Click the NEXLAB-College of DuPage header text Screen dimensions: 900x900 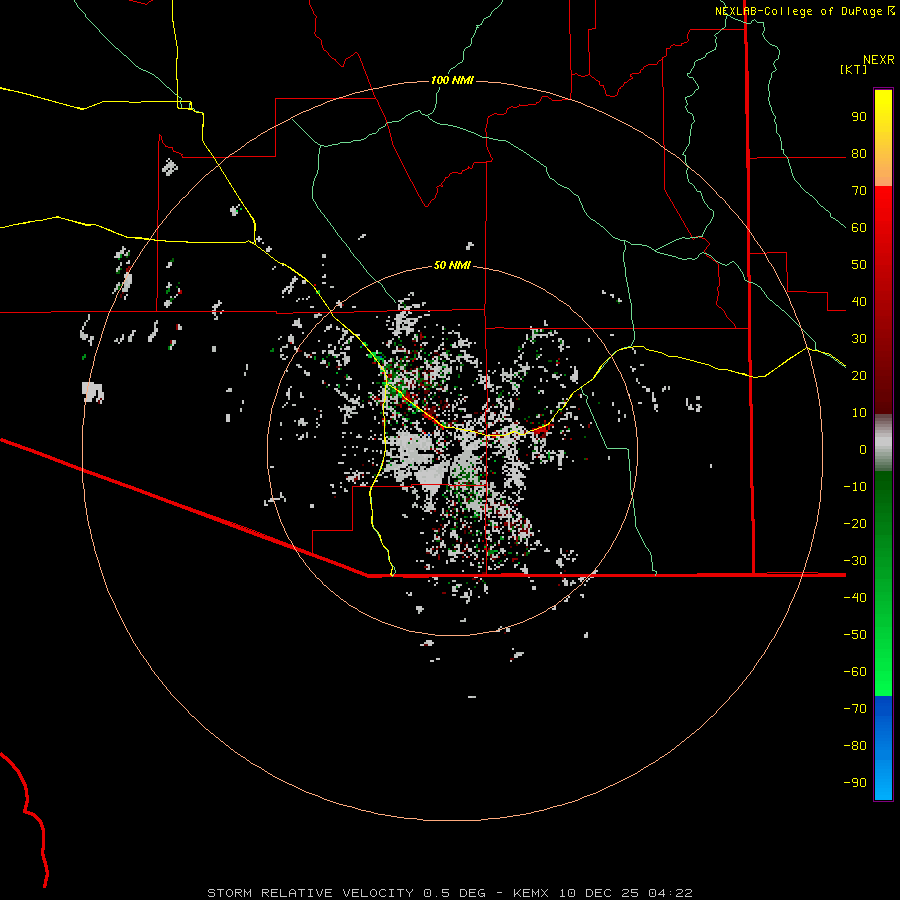pyautogui.click(x=798, y=11)
